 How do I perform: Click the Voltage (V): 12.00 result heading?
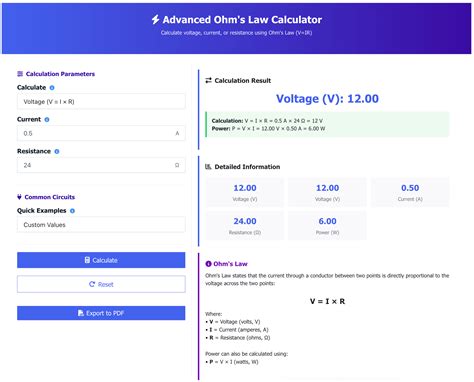click(x=327, y=99)
